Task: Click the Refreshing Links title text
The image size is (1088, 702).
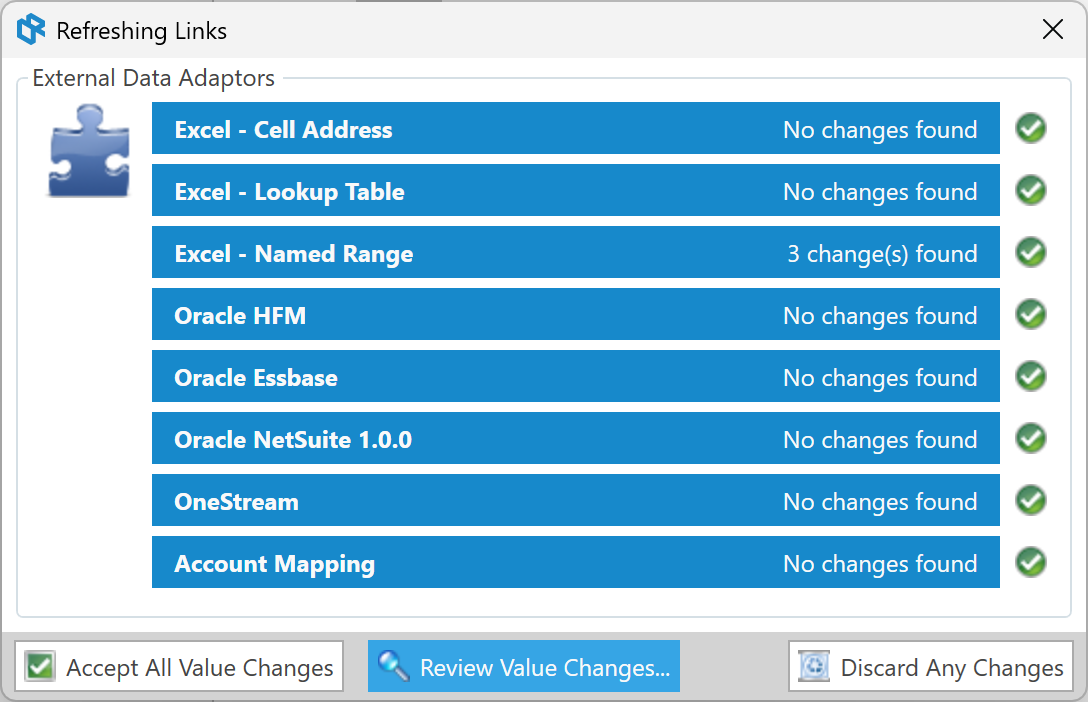Action: click(142, 31)
